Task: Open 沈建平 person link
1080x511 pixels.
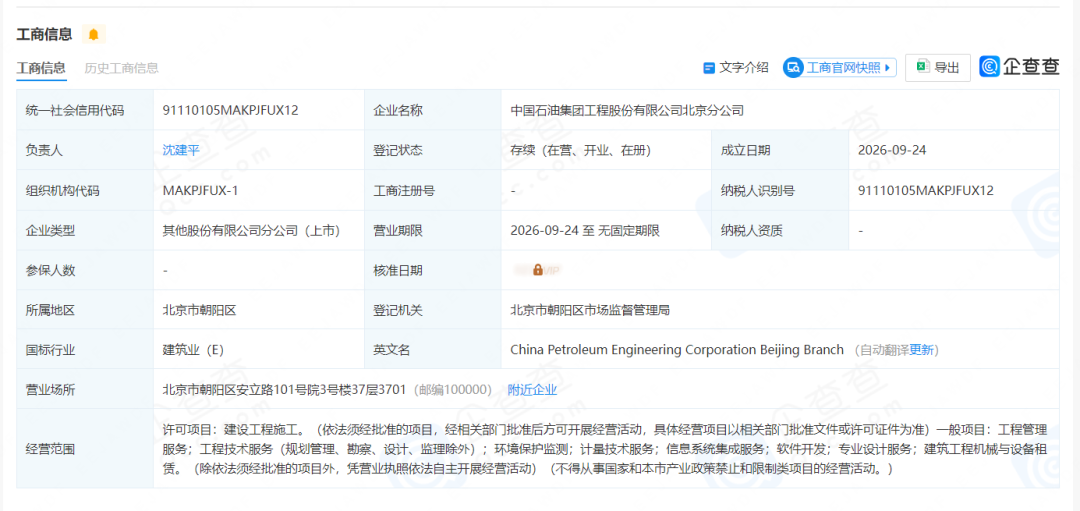Action: 180,149
